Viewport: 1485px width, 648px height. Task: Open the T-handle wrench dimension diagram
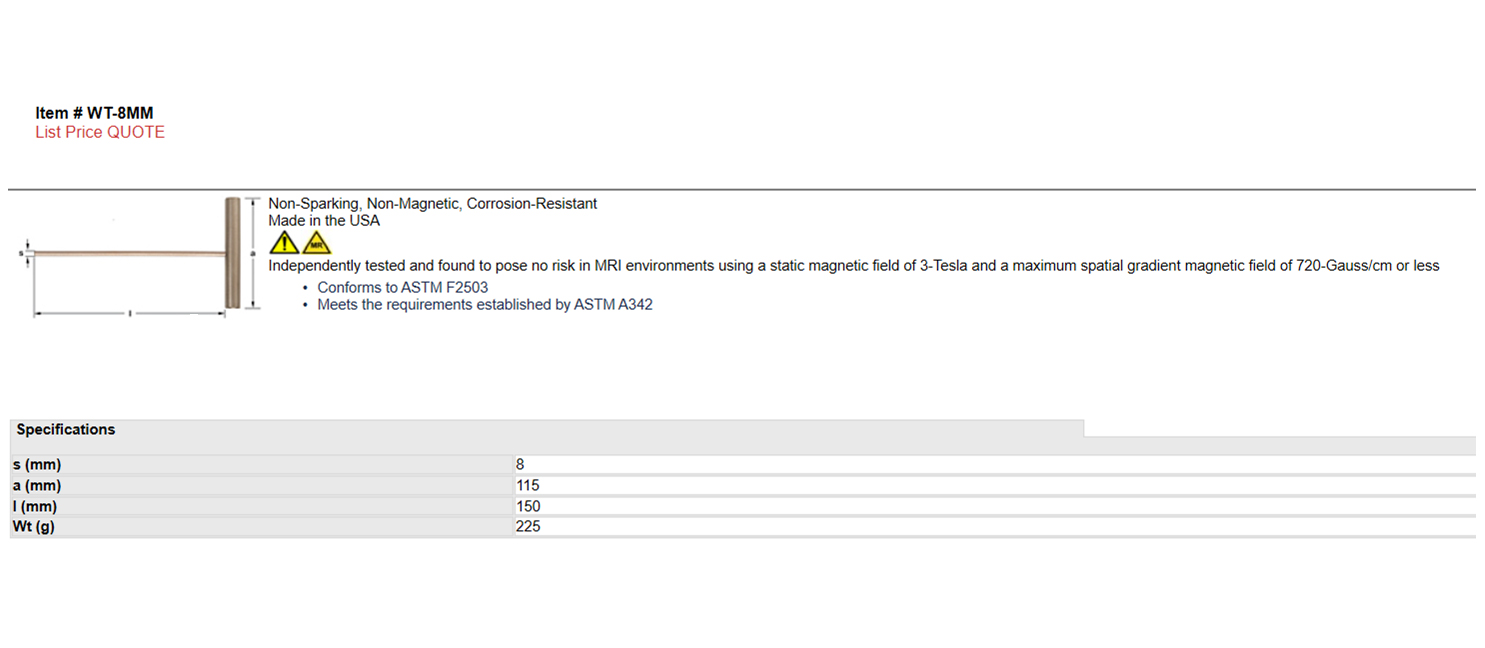(139, 257)
